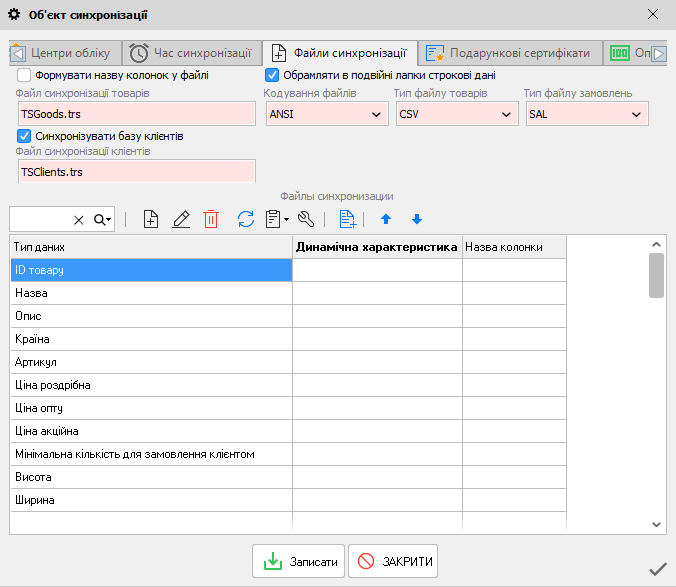Click the wrench settings icon
The height and width of the screenshot is (587, 676).
pyautogui.click(x=307, y=219)
